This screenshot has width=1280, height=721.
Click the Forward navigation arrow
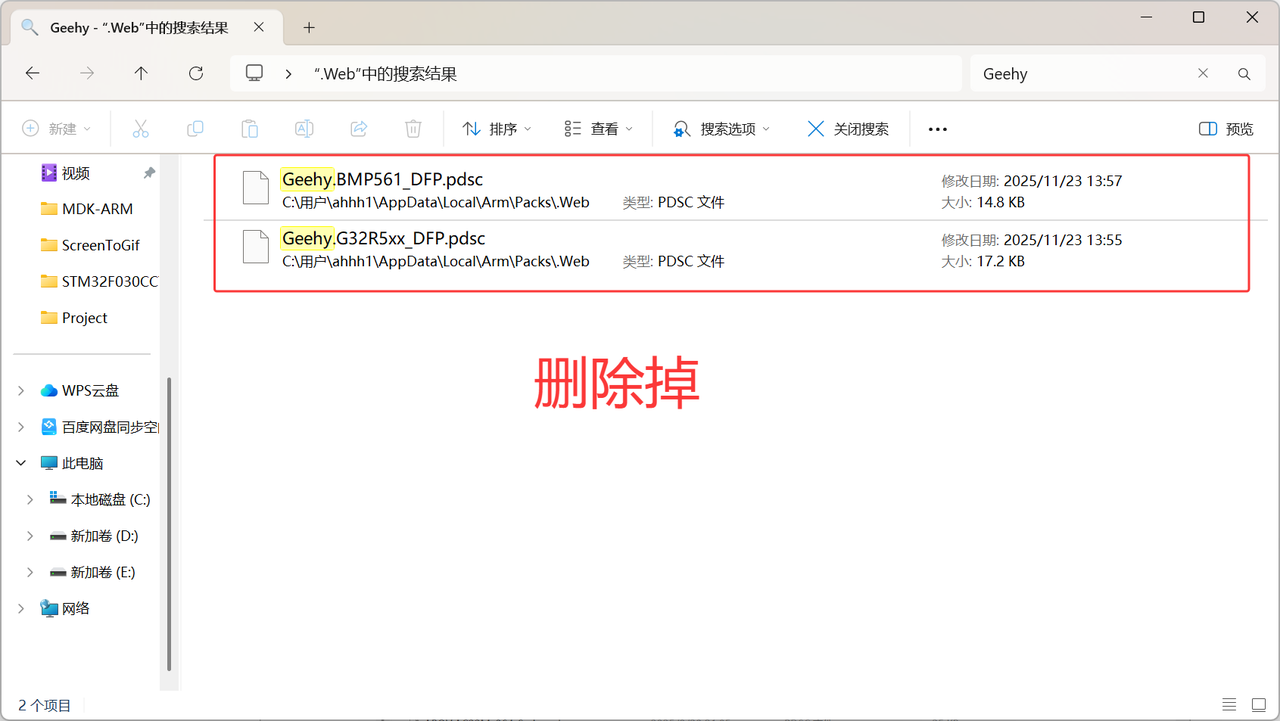pyautogui.click(x=87, y=73)
